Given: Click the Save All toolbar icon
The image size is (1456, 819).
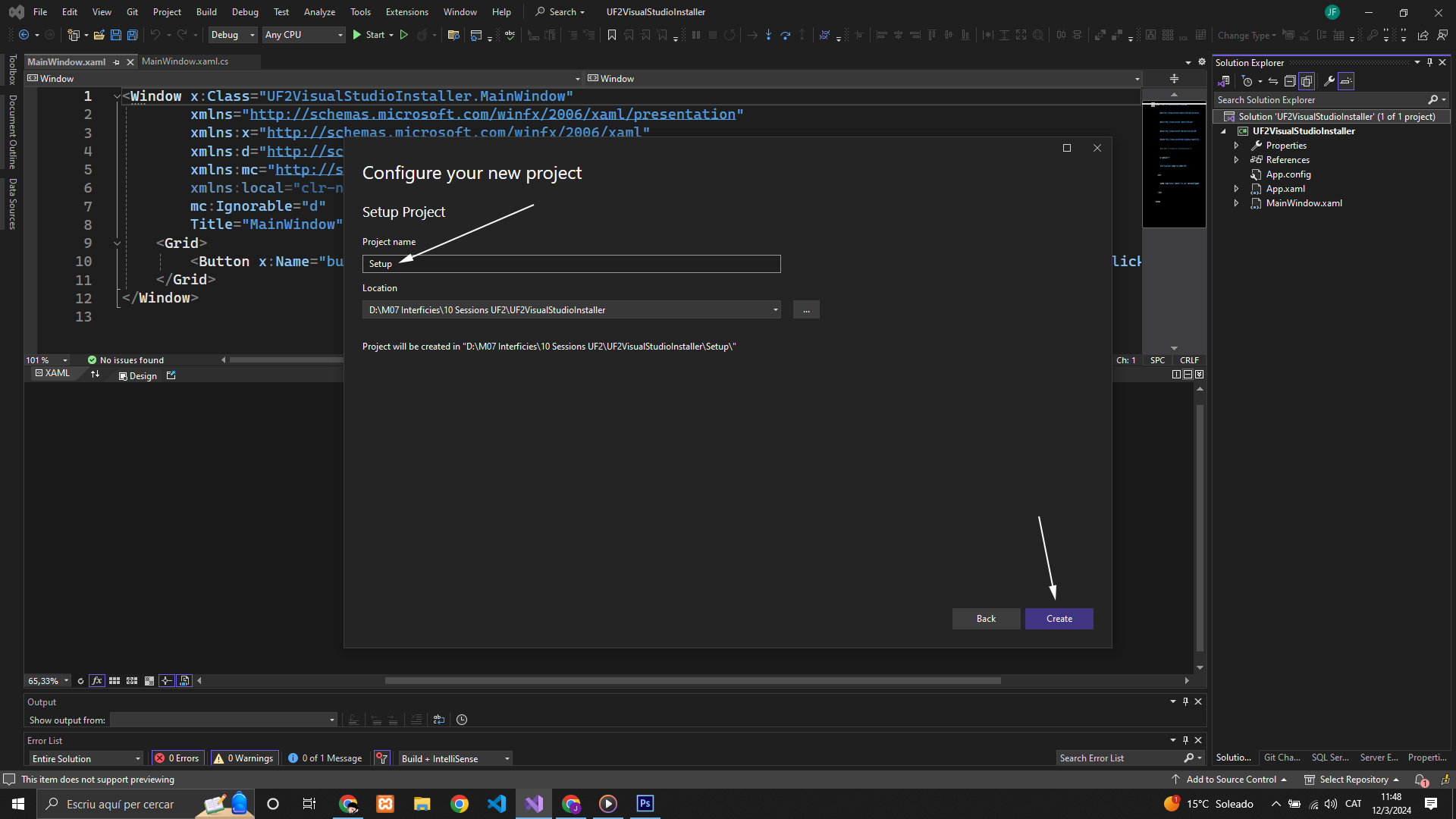Looking at the screenshot, I should click(132, 35).
